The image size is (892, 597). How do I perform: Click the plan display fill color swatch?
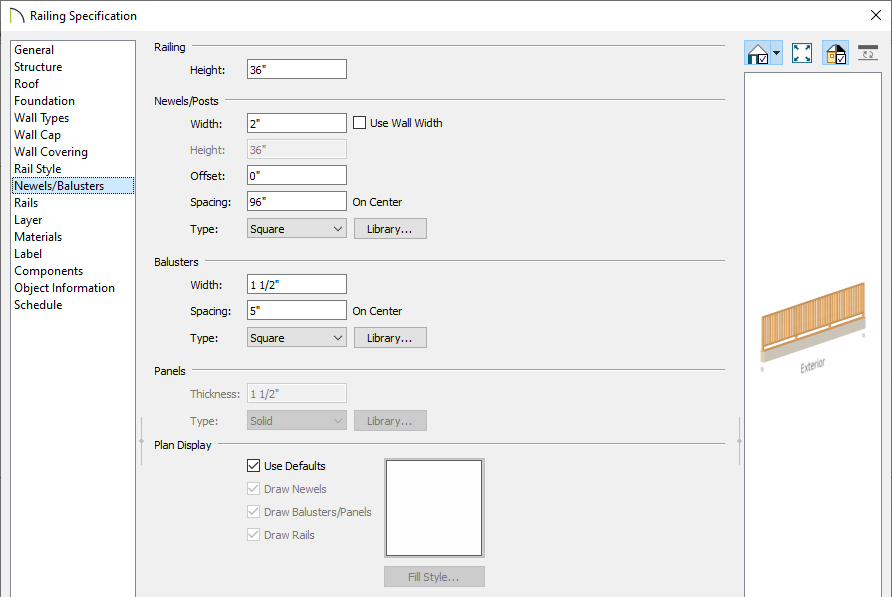point(434,508)
